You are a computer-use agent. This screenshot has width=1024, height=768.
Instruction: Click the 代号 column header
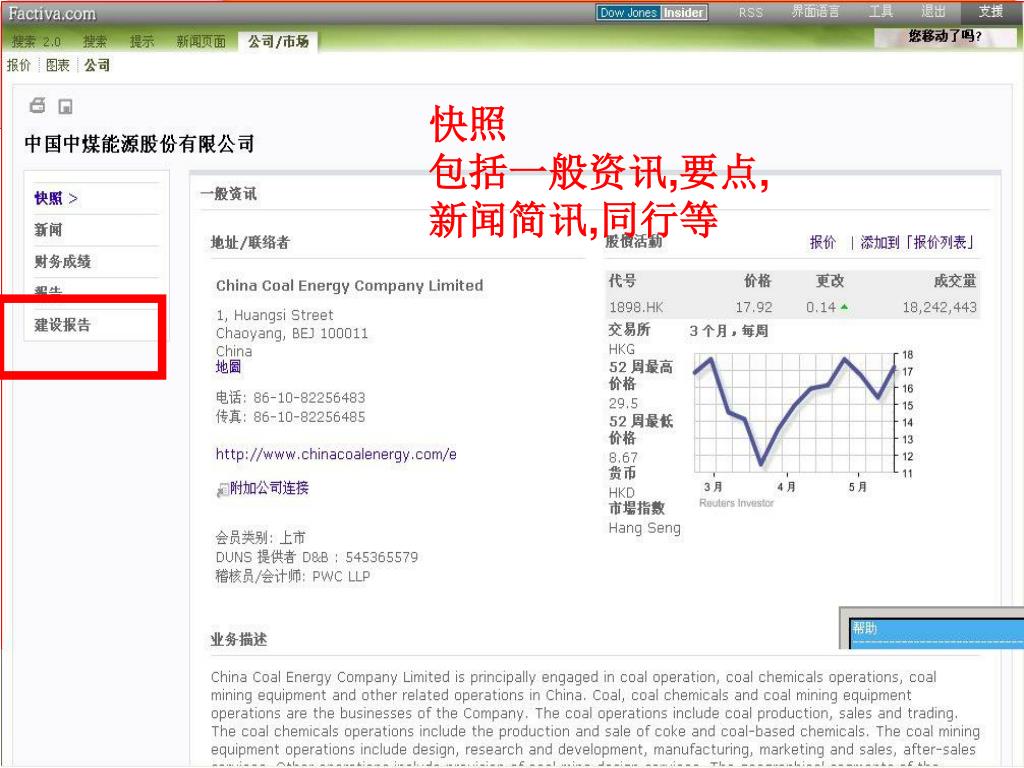pyautogui.click(x=622, y=281)
